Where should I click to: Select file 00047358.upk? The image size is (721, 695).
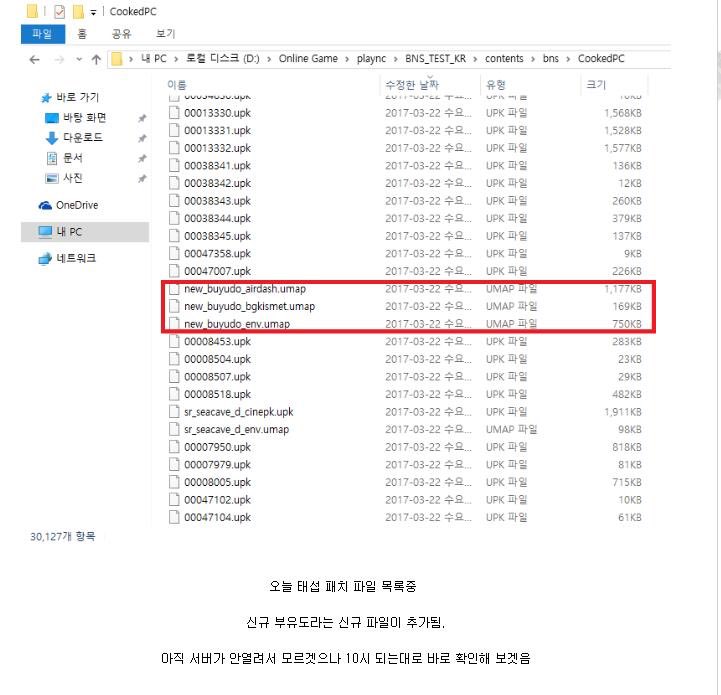[x=217, y=253]
